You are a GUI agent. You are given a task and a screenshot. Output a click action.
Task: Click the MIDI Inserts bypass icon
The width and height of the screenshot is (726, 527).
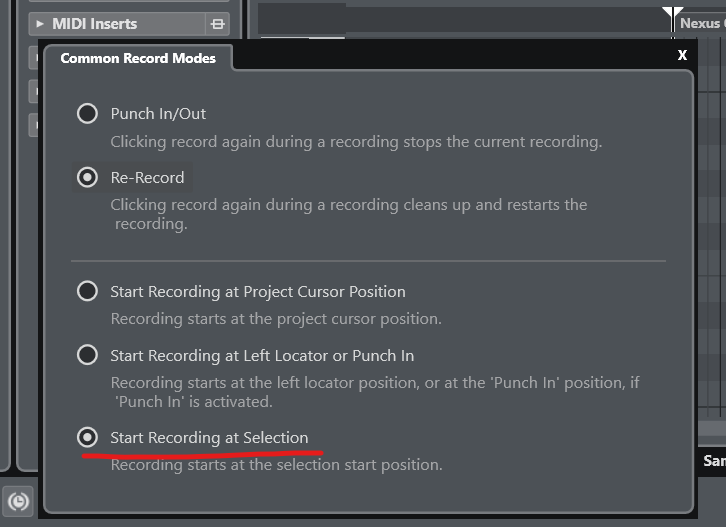[217, 24]
